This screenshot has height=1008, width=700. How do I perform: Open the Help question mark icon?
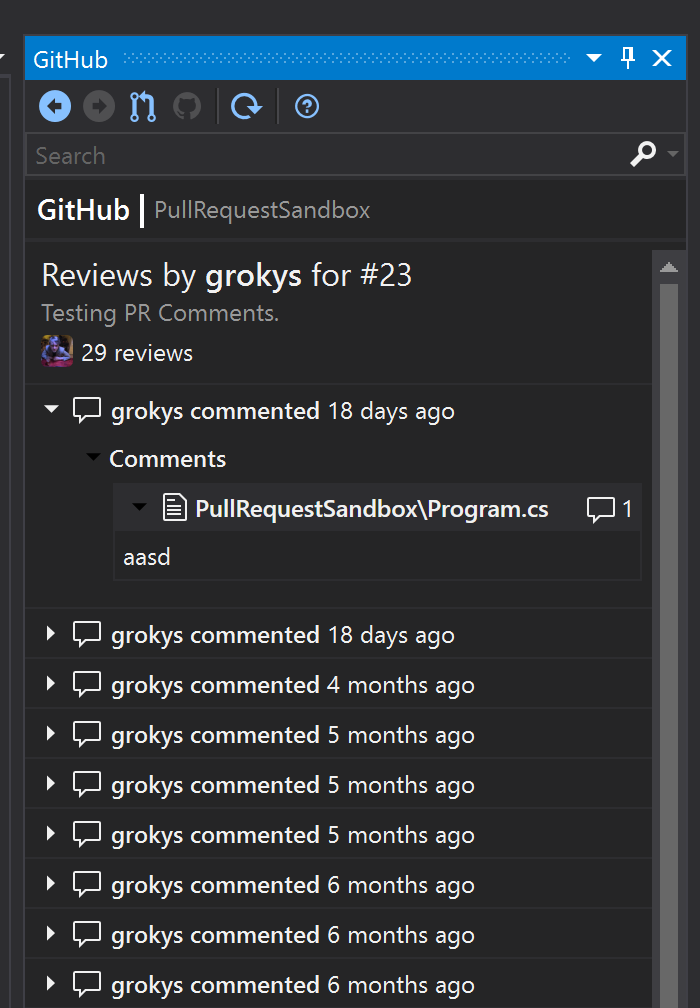[307, 106]
